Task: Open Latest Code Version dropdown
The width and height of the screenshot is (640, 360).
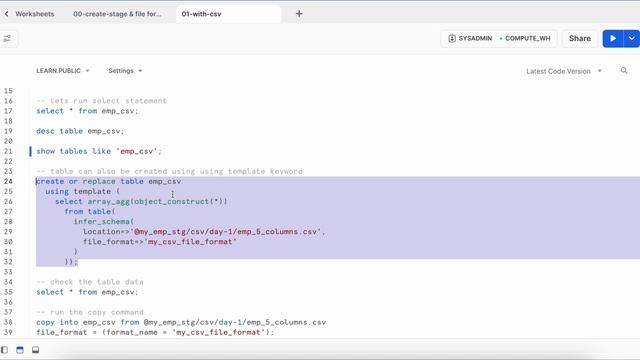Action: (564, 71)
